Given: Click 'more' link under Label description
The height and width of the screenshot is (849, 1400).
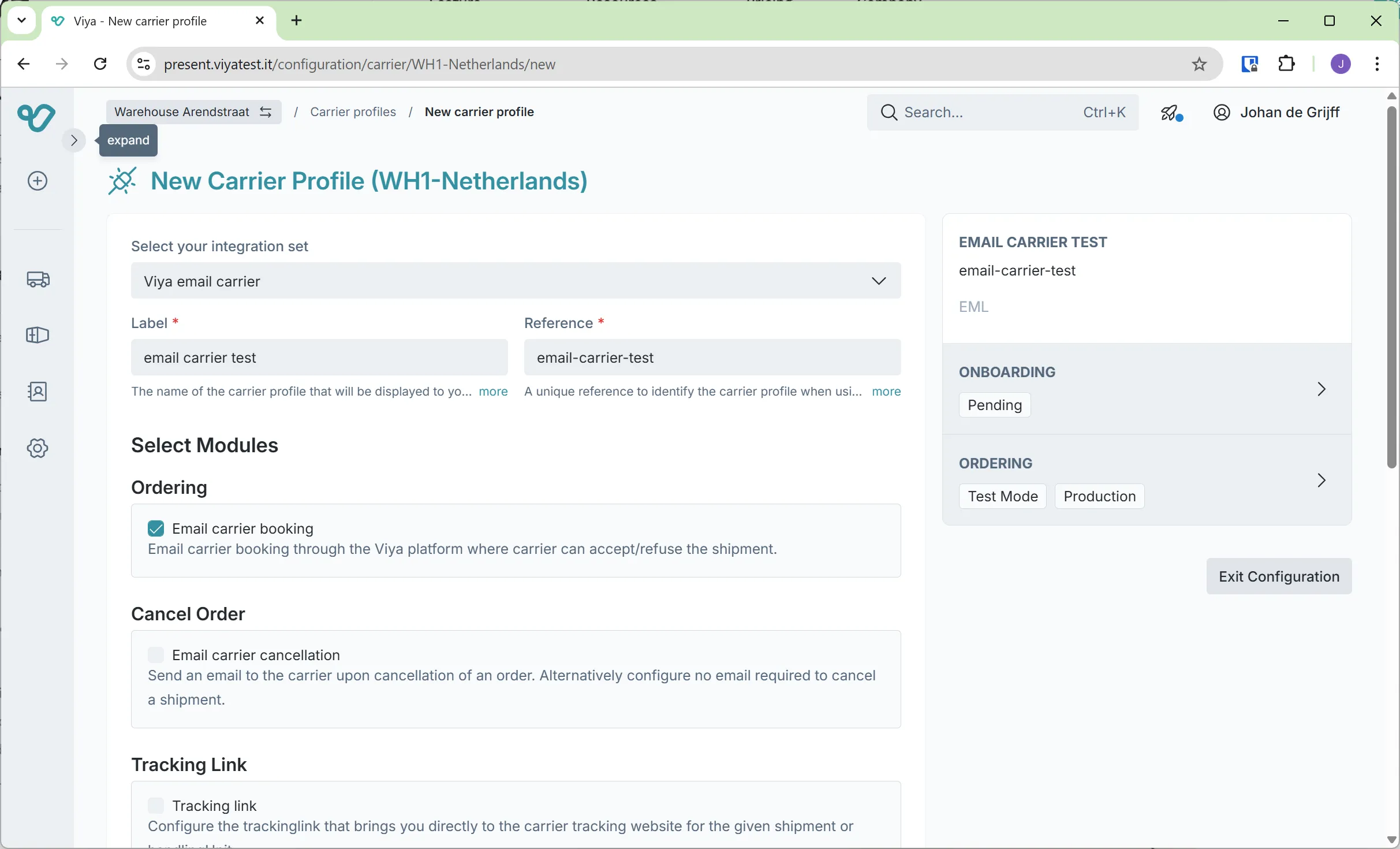Looking at the screenshot, I should [x=493, y=392].
